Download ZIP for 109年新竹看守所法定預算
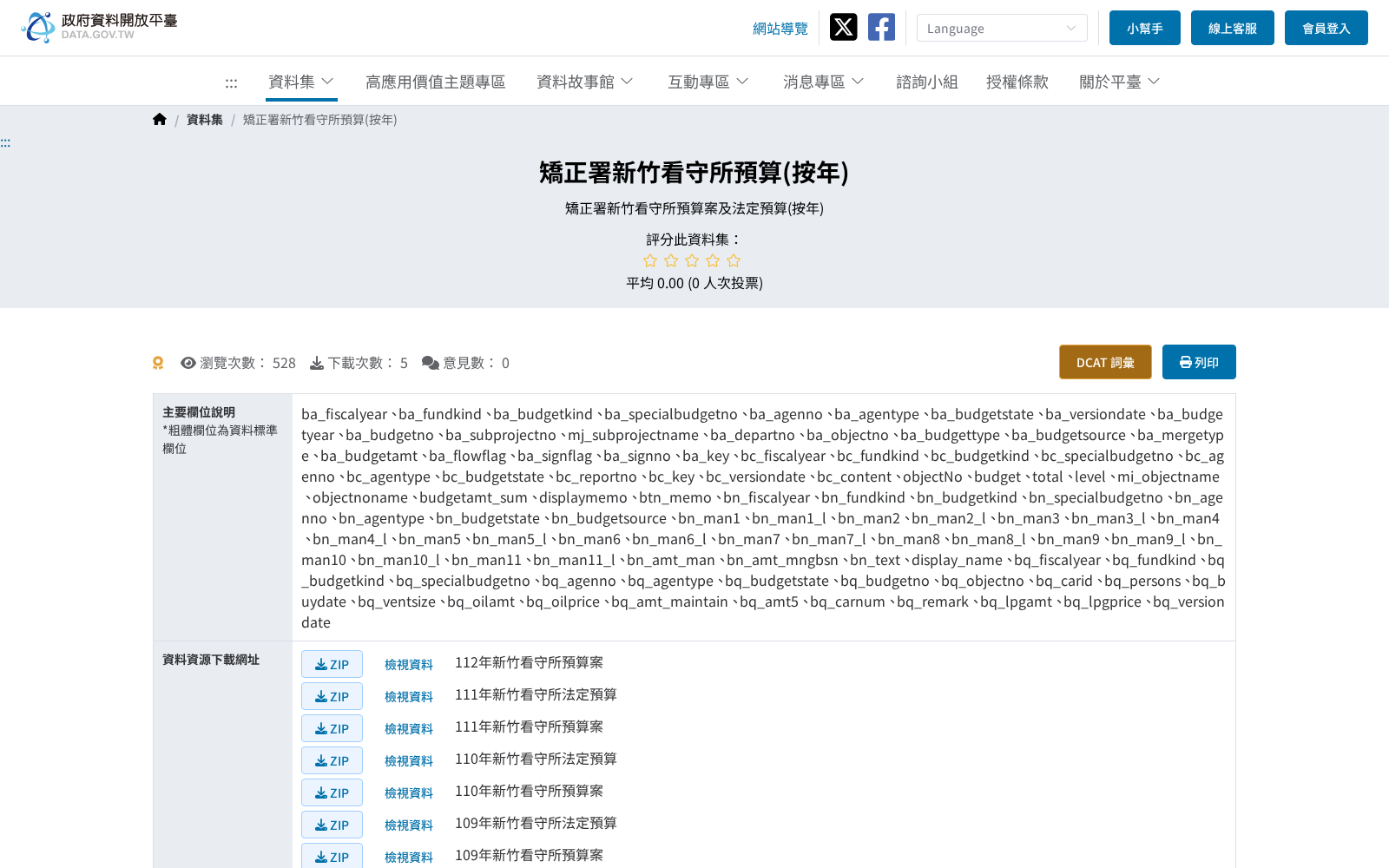The width and height of the screenshot is (1389, 868). (332, 825)
